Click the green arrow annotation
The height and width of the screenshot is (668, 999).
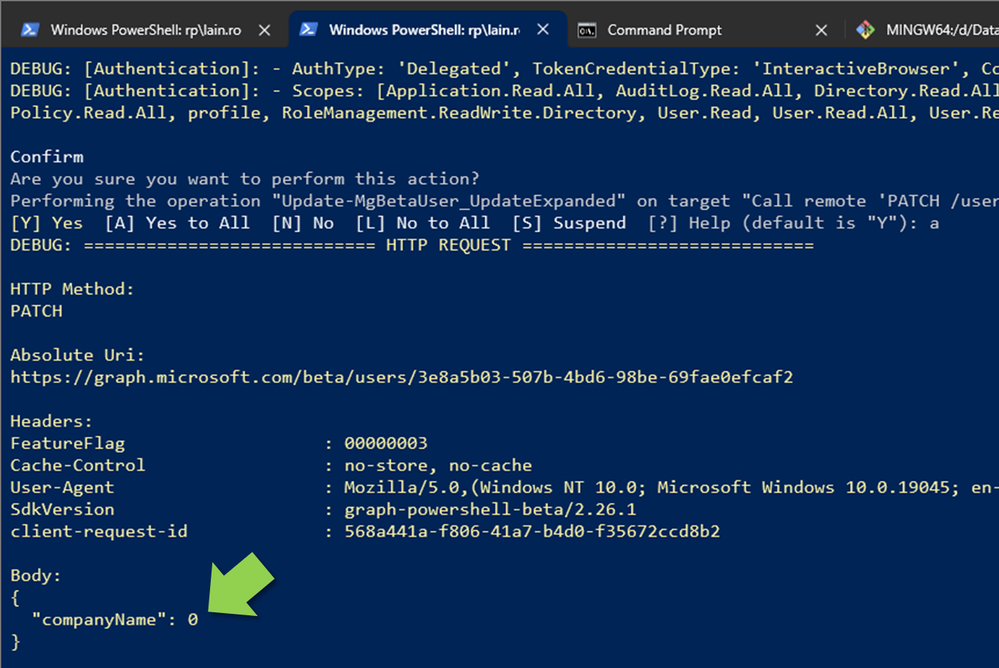coord(241,585)
